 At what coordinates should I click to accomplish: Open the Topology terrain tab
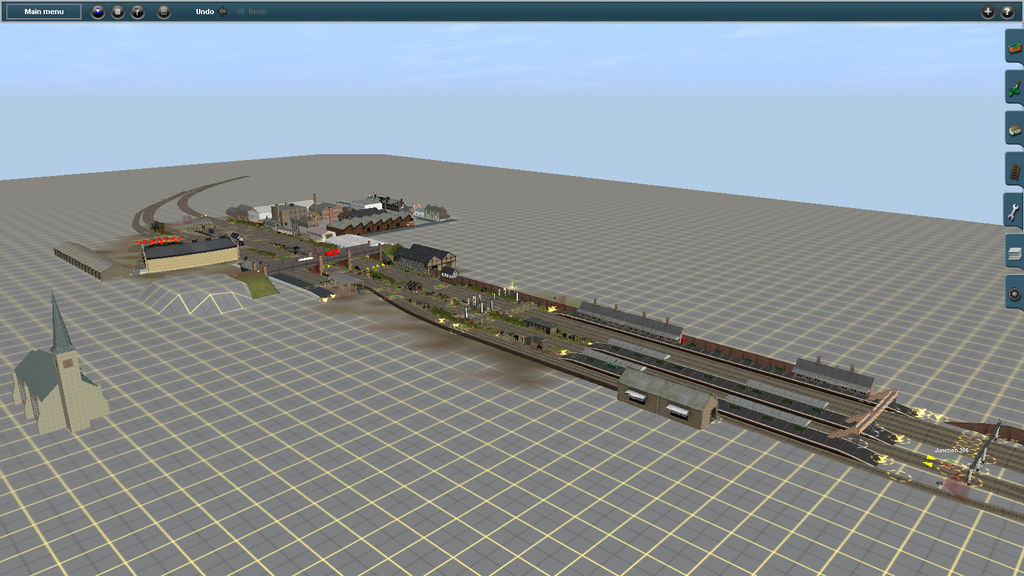tap(1014, 46)
